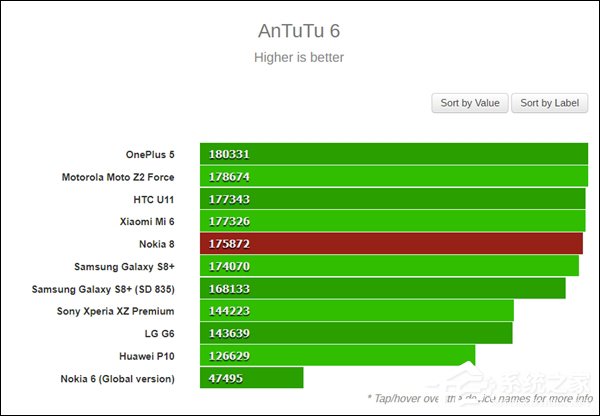Click the Sony Xperia bar 144223
Screen dimensions: 600x416
[357, 311]
